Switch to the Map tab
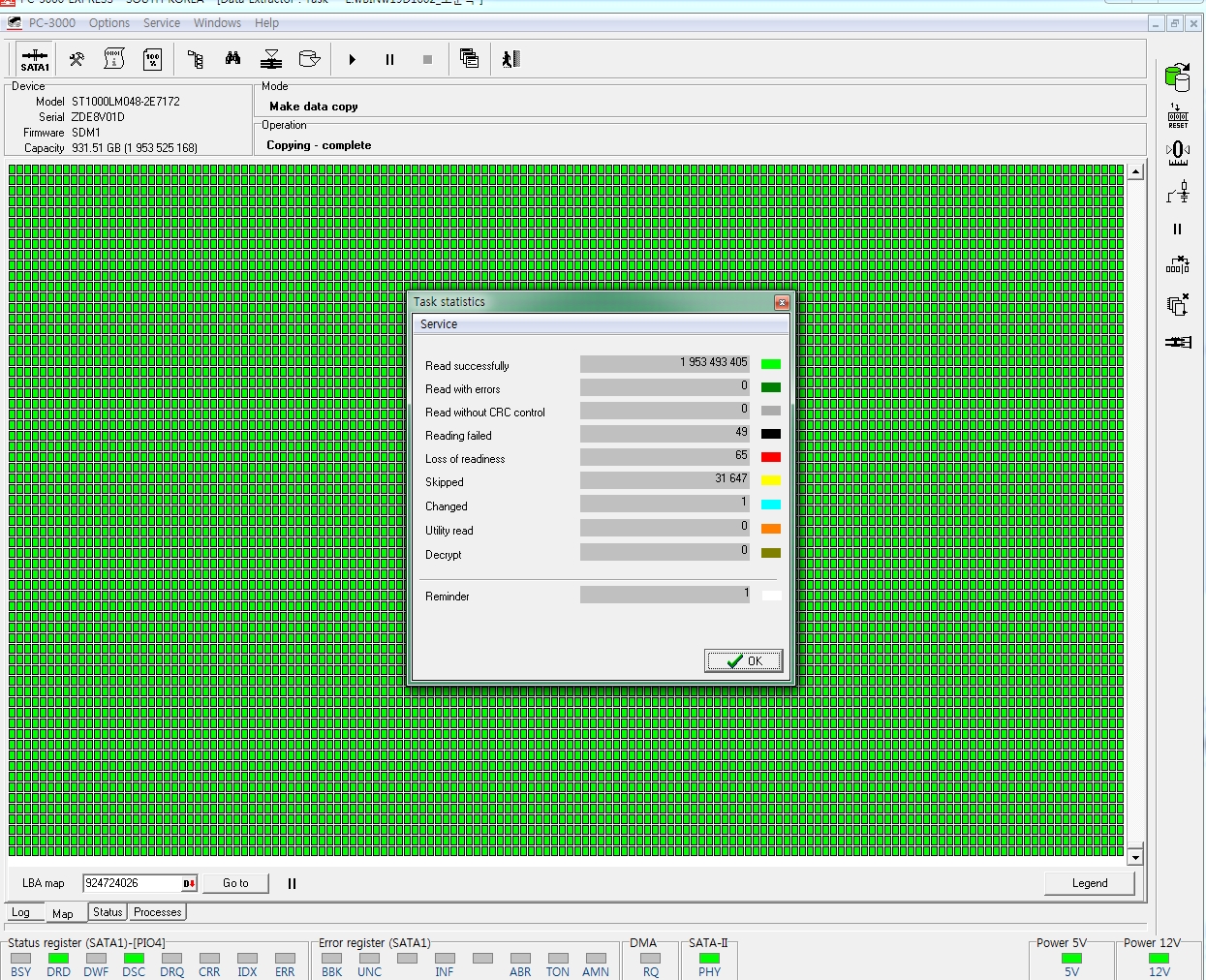Screen dimensions: 1206x980 [x=63, y=913]
